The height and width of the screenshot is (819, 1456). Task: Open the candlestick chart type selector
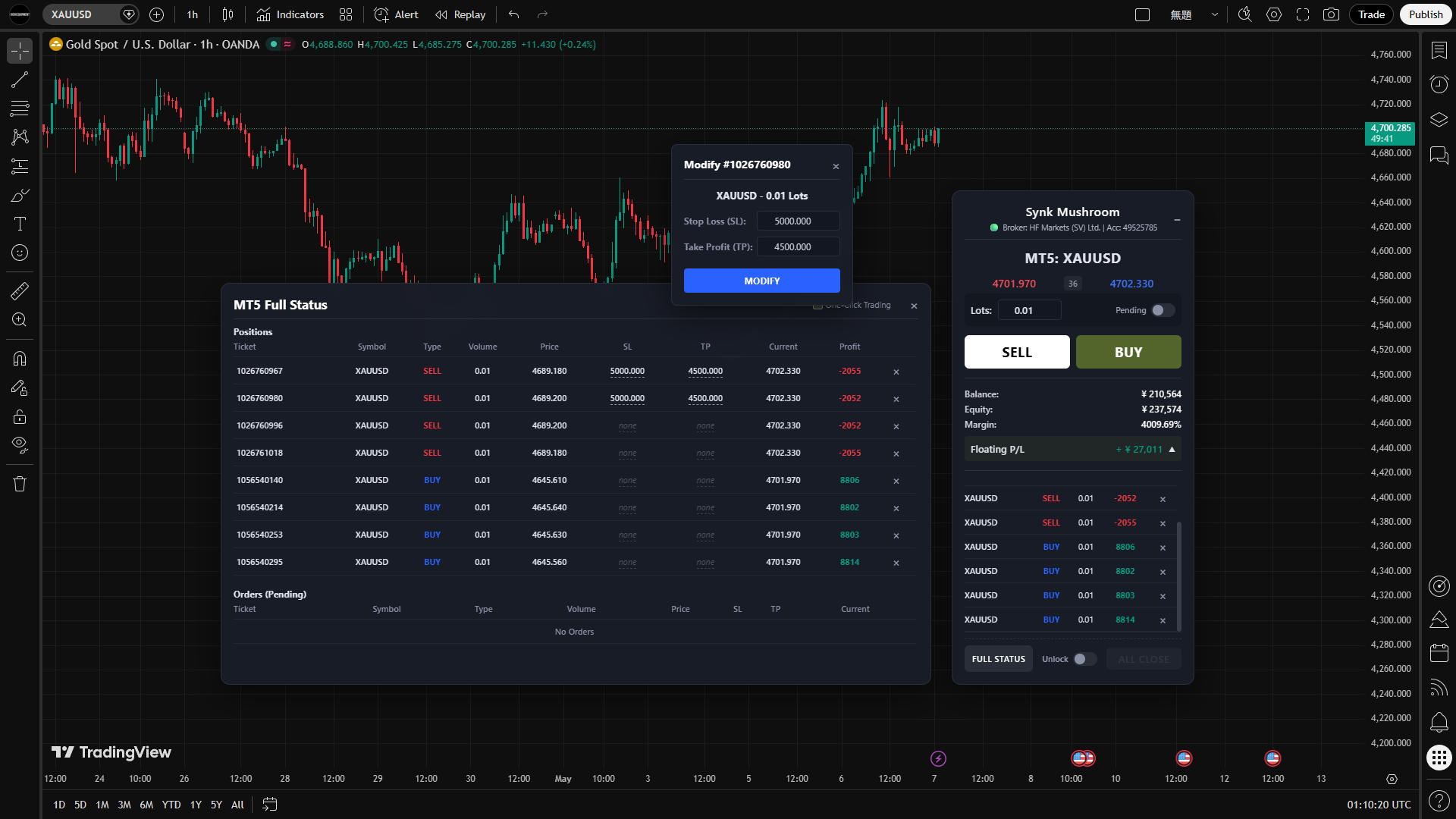pos(228,14)
